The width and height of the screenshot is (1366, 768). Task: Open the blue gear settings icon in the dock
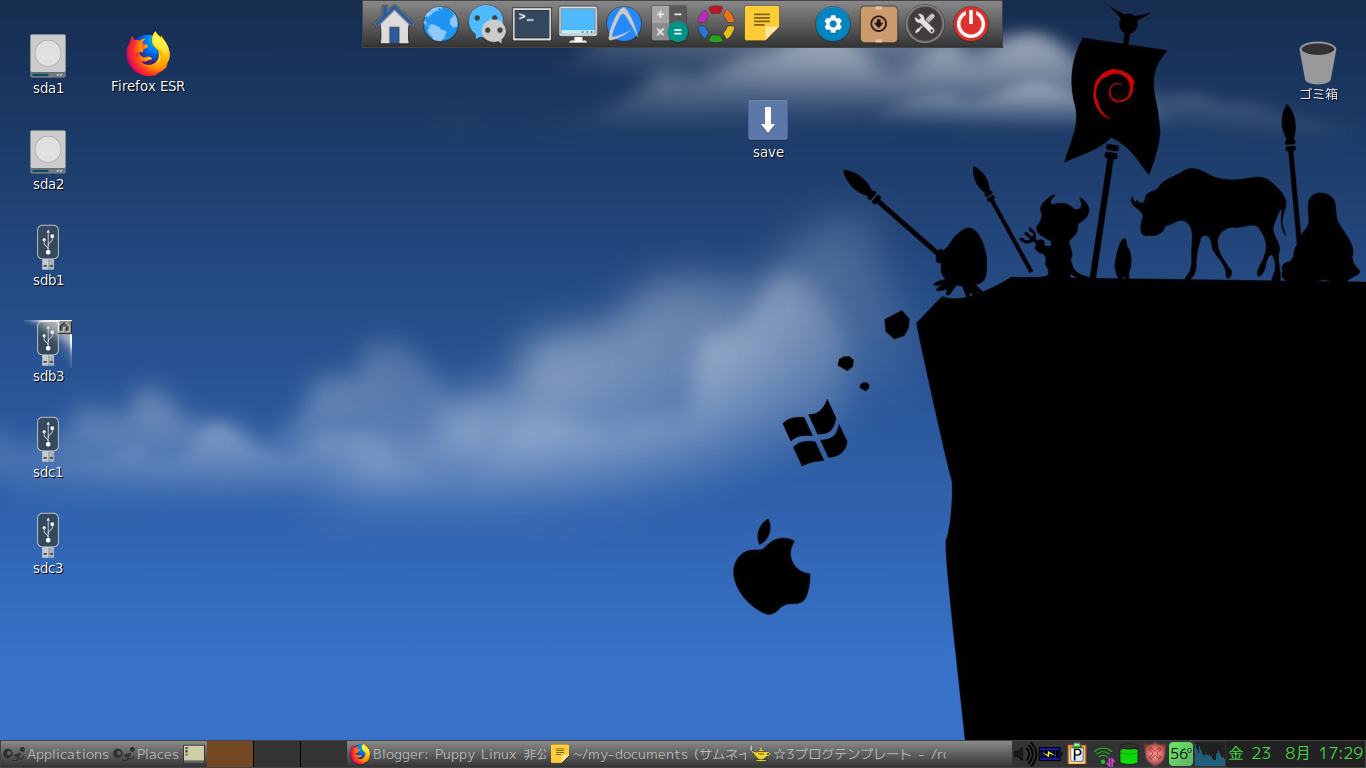(833, 24)
